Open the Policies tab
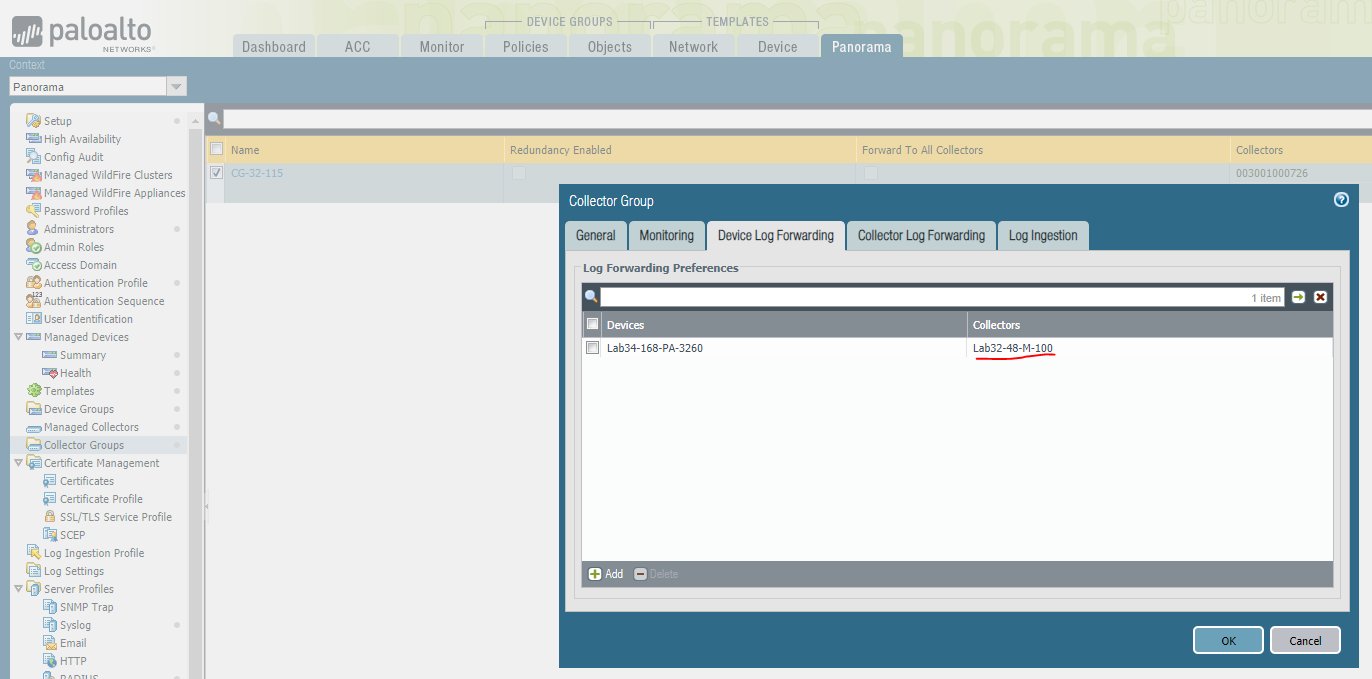Viewport: 1372px width, 679px height. [x=526, y=46]
